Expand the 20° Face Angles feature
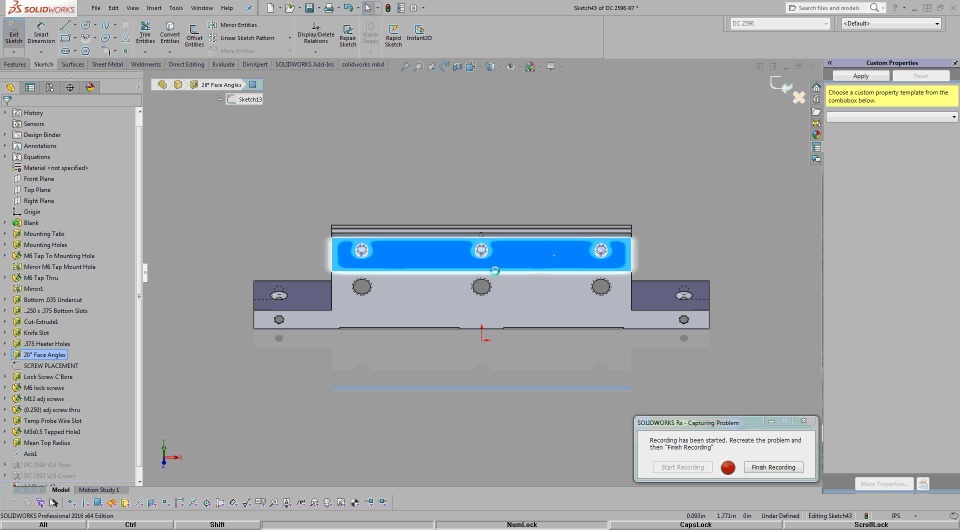960x530 pixels. [5, 355]
